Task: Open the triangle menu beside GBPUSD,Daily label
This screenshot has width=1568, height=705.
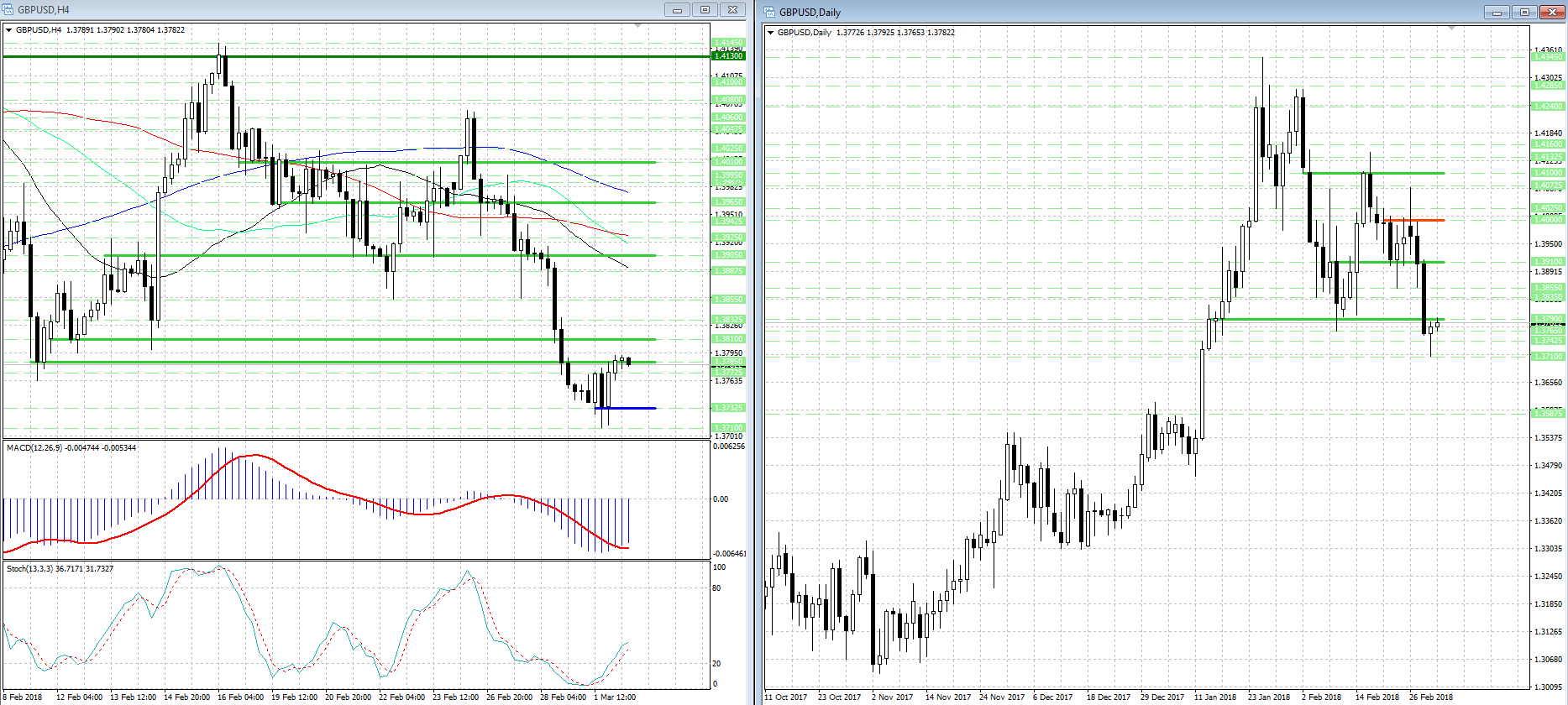Action: 771,33
